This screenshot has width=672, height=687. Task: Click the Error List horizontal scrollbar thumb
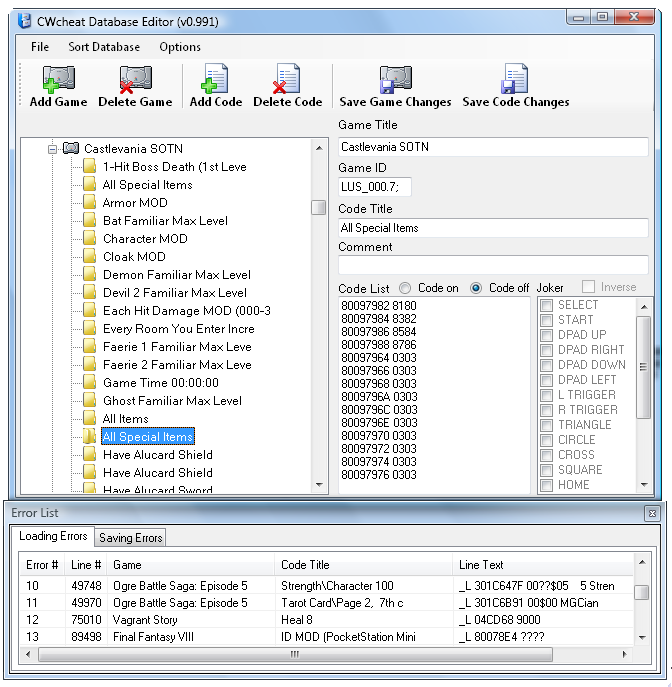click(x=296, y=655)
